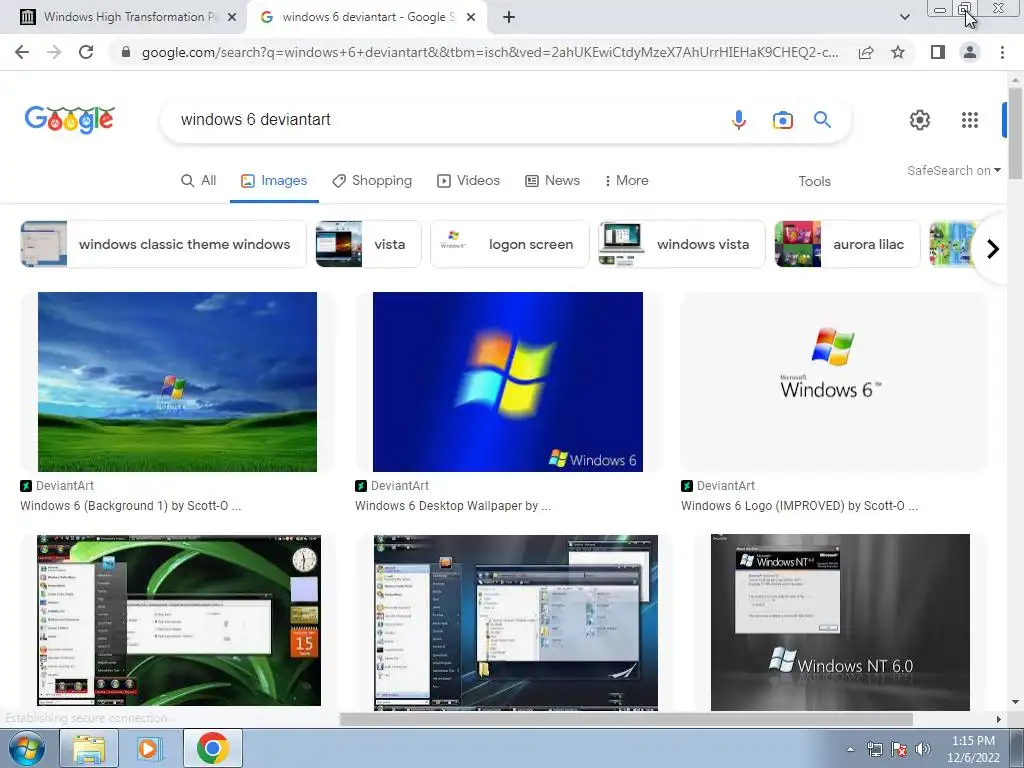Open the network tray icon
This screenshot has width=1024, height=768.
click(874, 749)
